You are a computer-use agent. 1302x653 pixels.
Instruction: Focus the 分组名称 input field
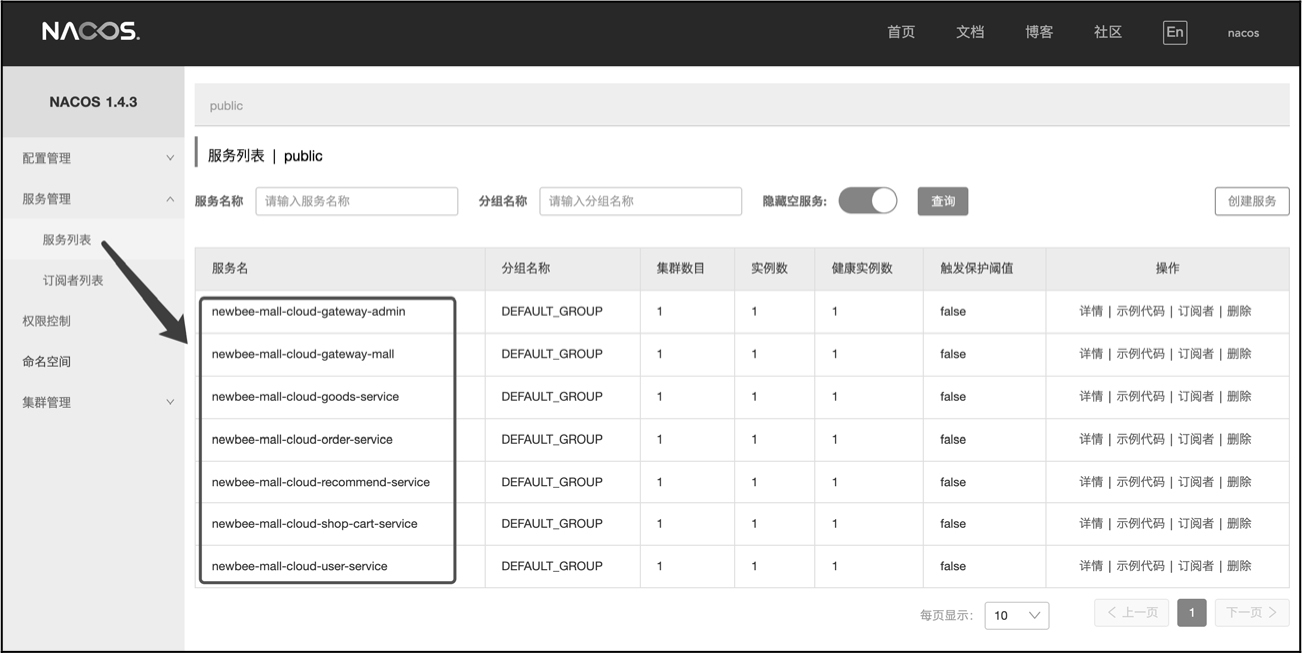tap(641, 201)
